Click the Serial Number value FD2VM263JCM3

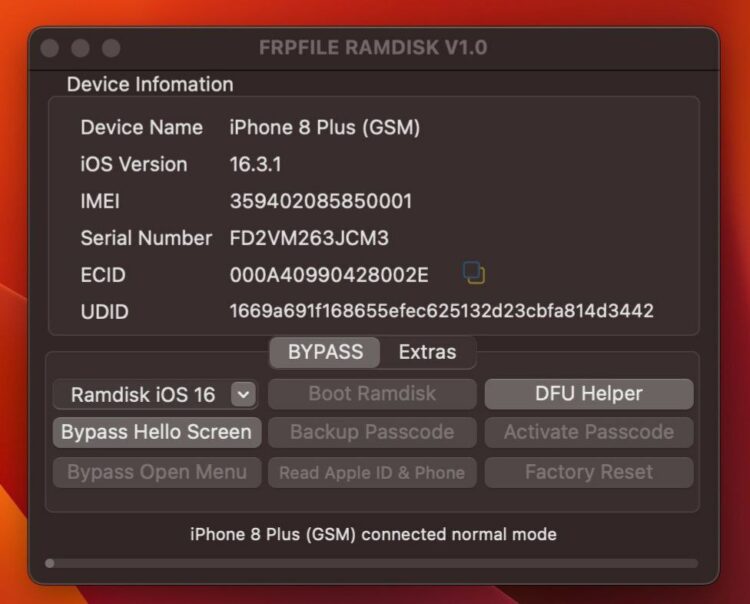pyautogui.click(x=309, y=238)
